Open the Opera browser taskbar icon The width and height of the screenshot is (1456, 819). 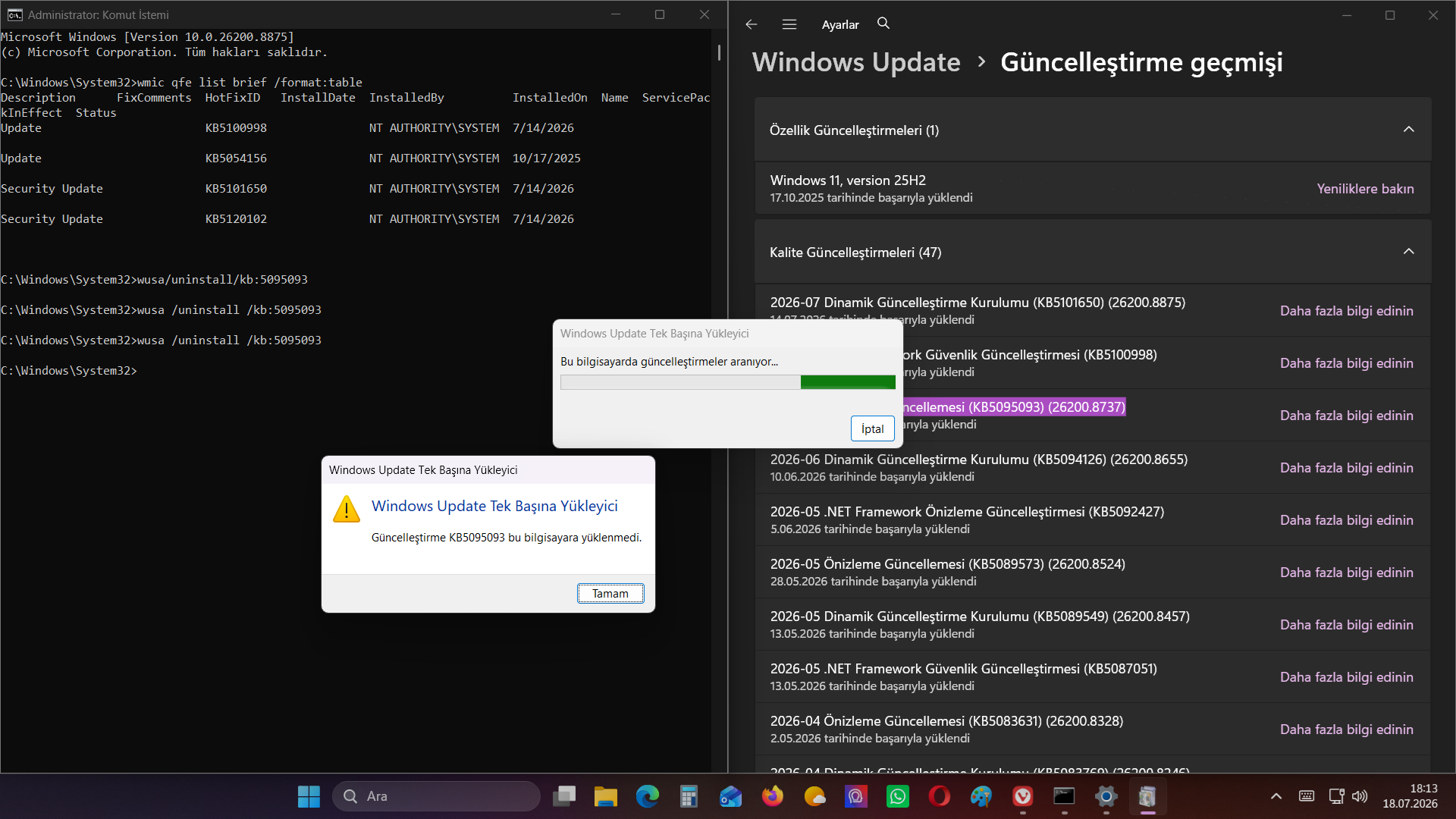(940, 796)
